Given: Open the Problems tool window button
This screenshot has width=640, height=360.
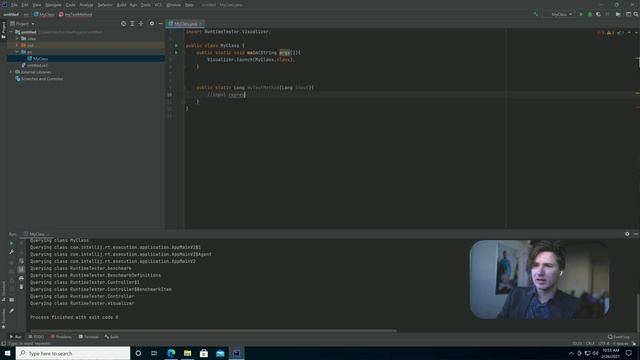Looking at the screenshot, I should 61,337.
